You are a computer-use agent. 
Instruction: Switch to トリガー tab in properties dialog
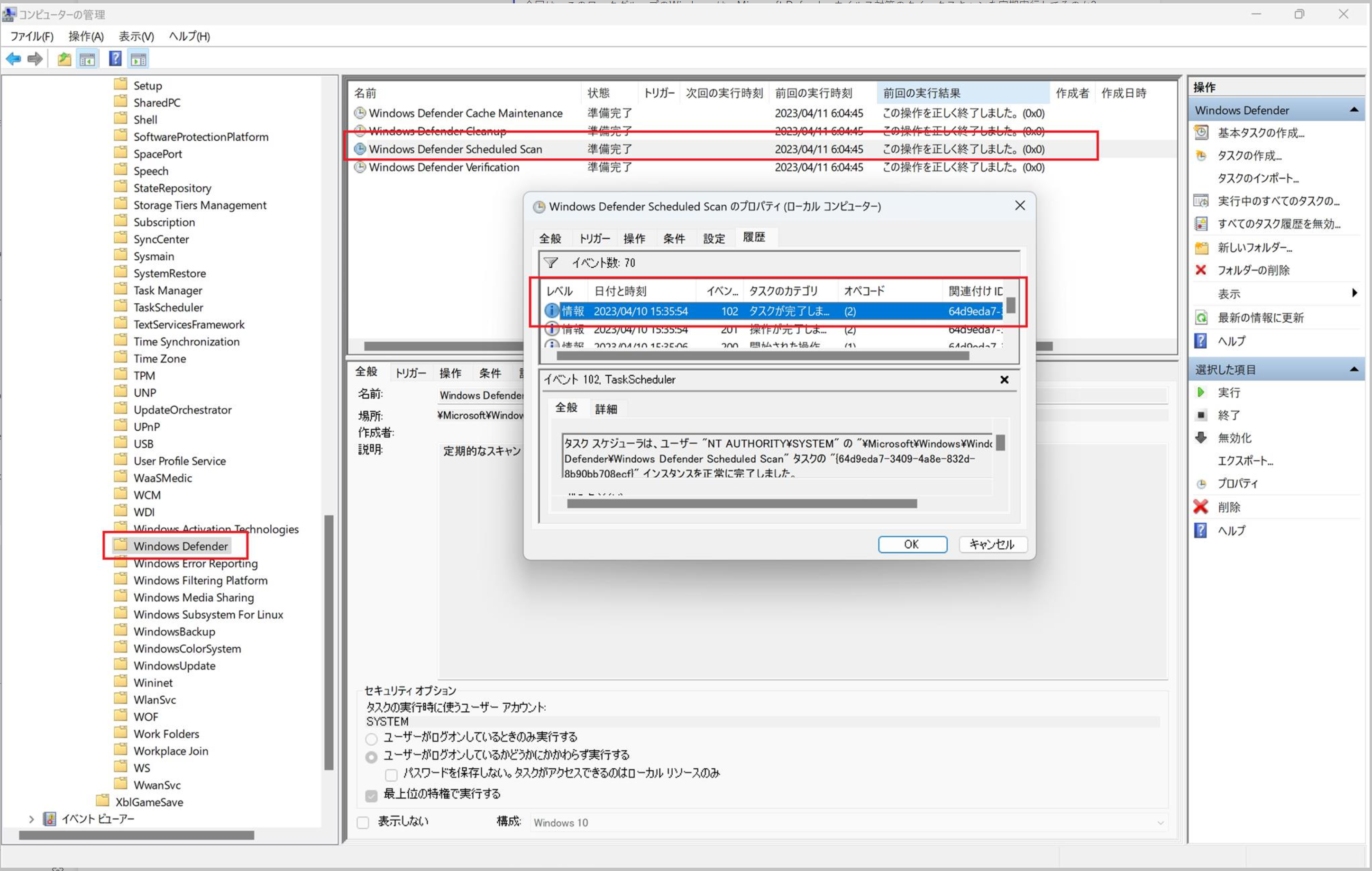click(595, 238)
